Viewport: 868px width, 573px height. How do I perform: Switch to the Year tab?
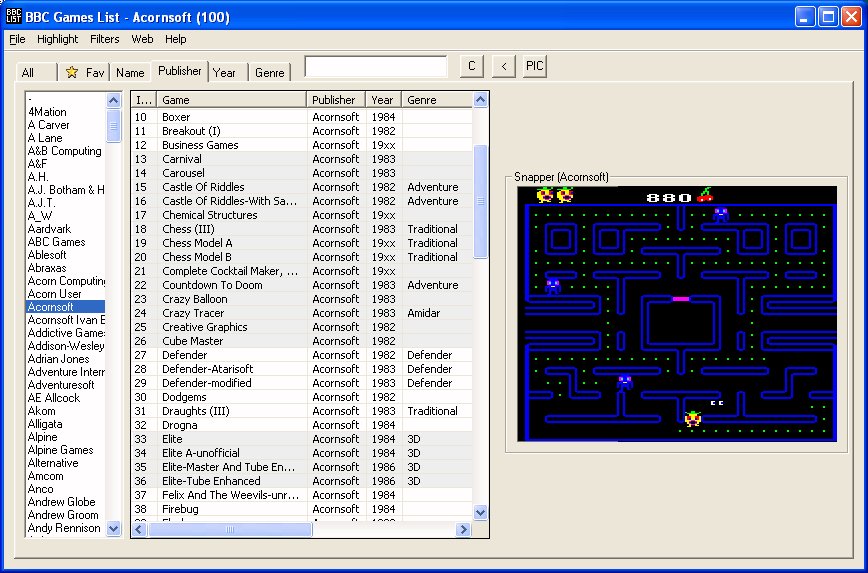tap(228, 73)
